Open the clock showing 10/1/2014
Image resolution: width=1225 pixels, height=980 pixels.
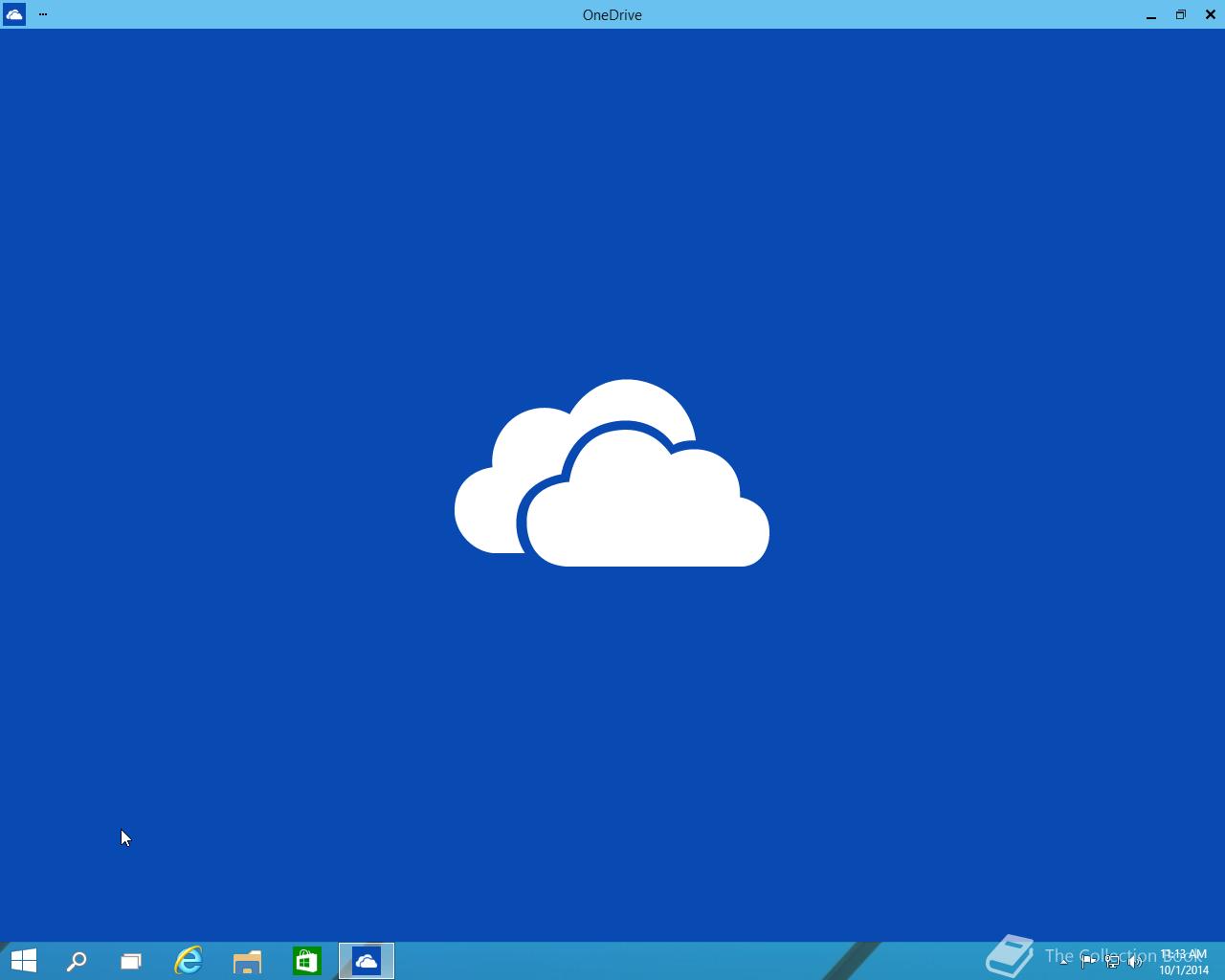pyautogui.click(x=1184, y=962)
